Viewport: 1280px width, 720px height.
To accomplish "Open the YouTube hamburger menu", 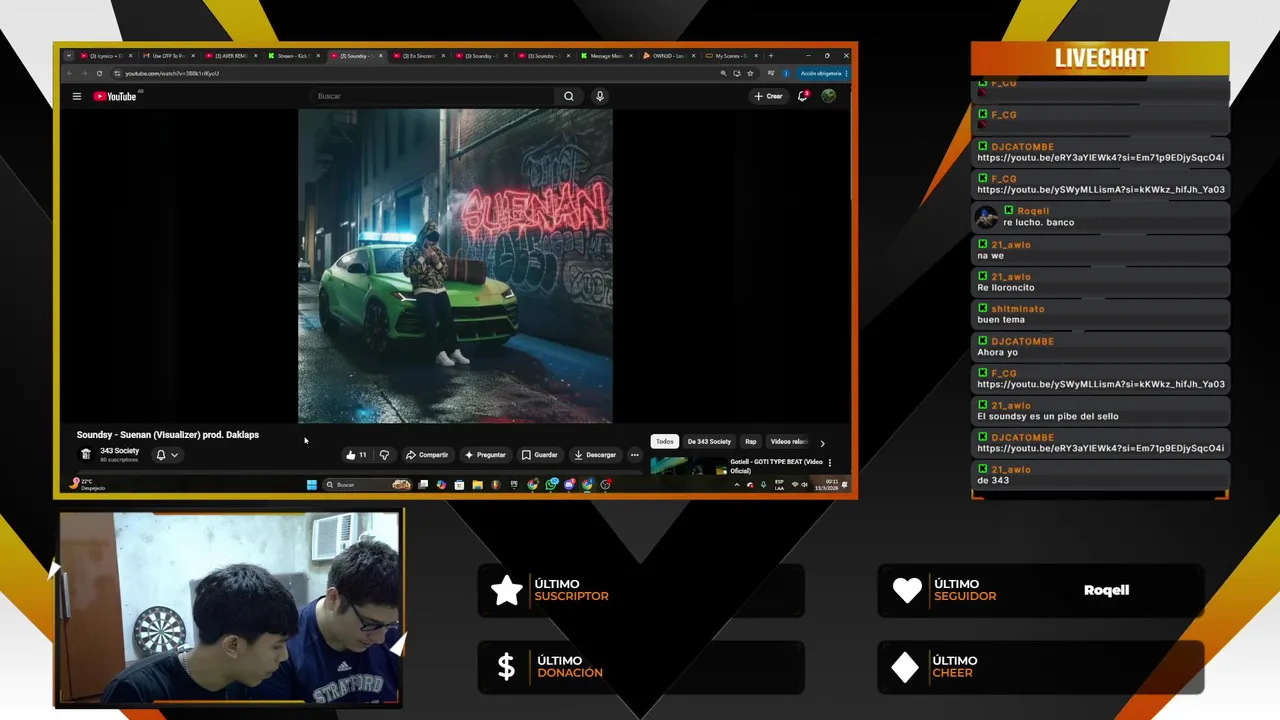I will pyautogui.click(x=76, y=96).
